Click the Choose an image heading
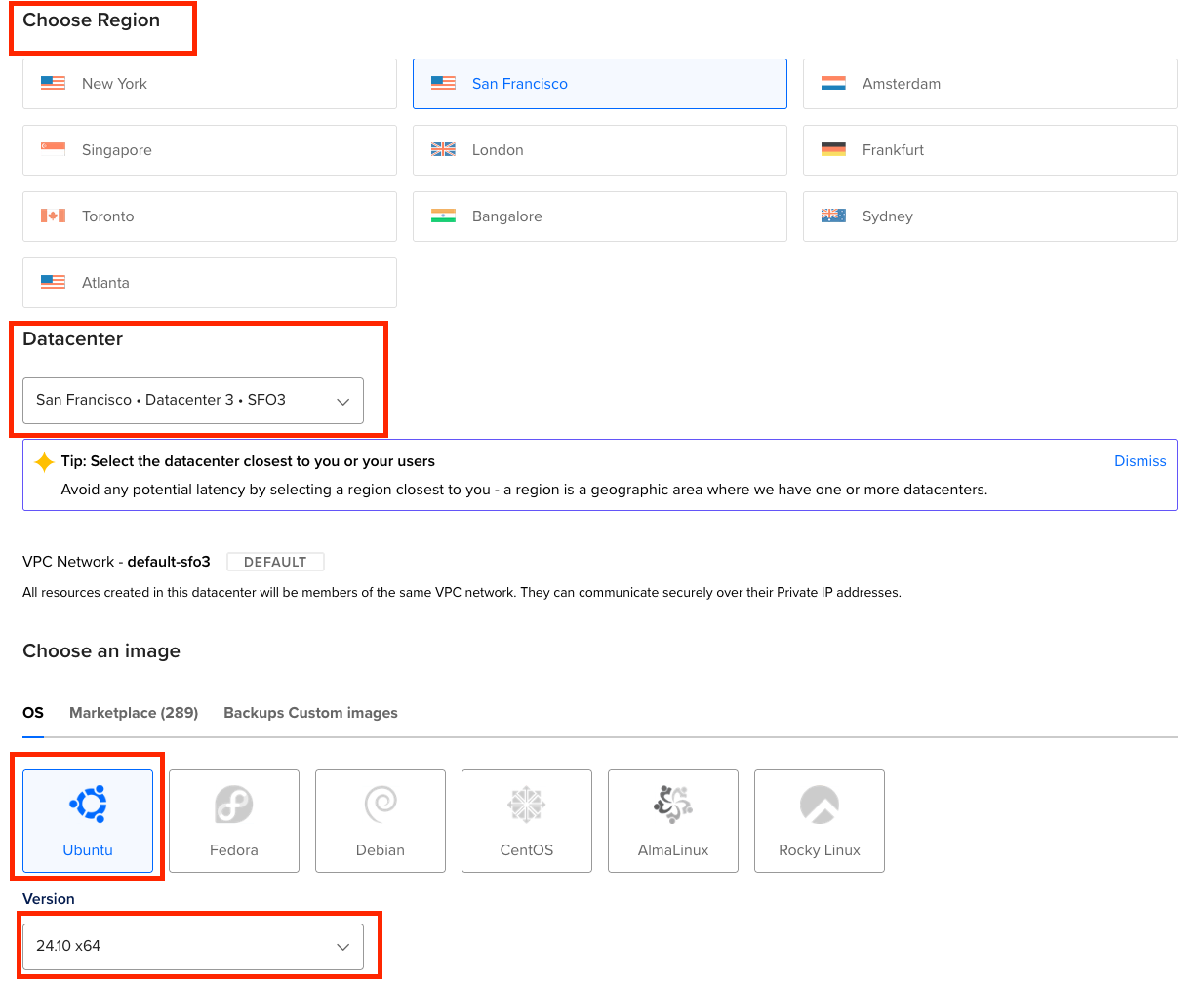 [101, 651]
